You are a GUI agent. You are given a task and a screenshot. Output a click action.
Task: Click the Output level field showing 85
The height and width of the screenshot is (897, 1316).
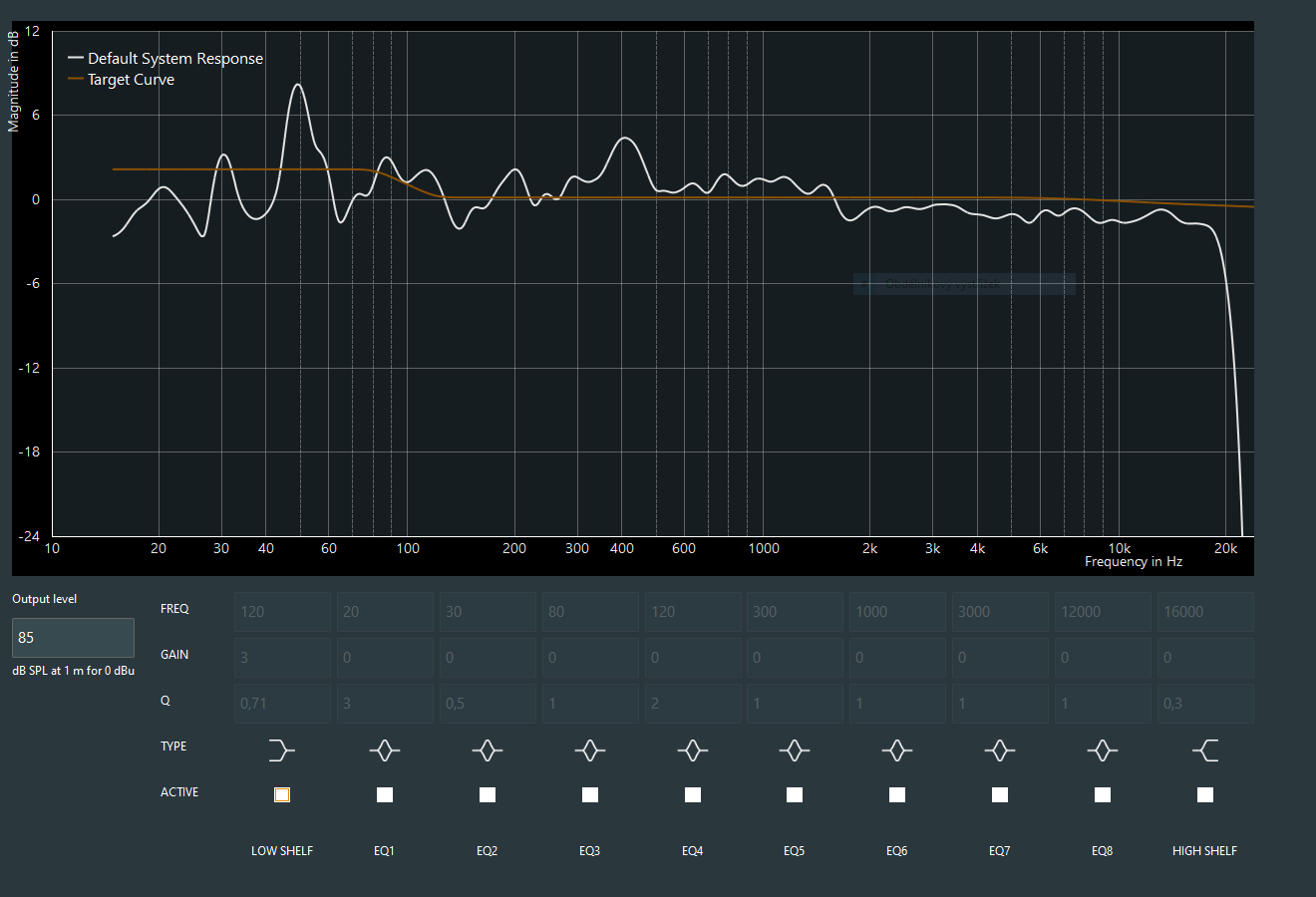tap(73, 638)
